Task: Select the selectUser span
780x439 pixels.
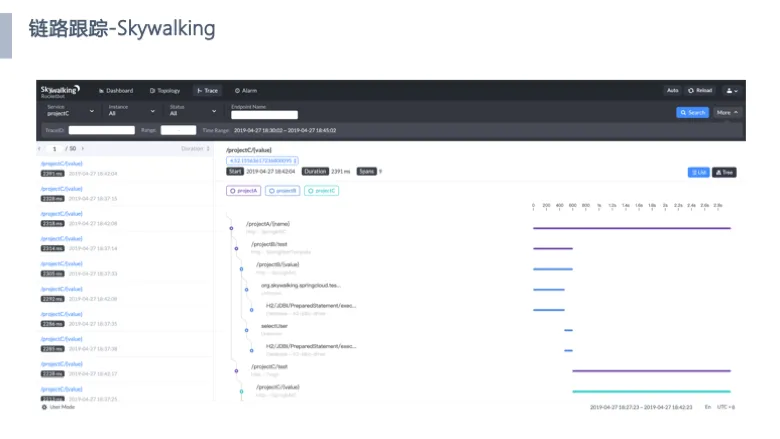Action: (274, 326)
